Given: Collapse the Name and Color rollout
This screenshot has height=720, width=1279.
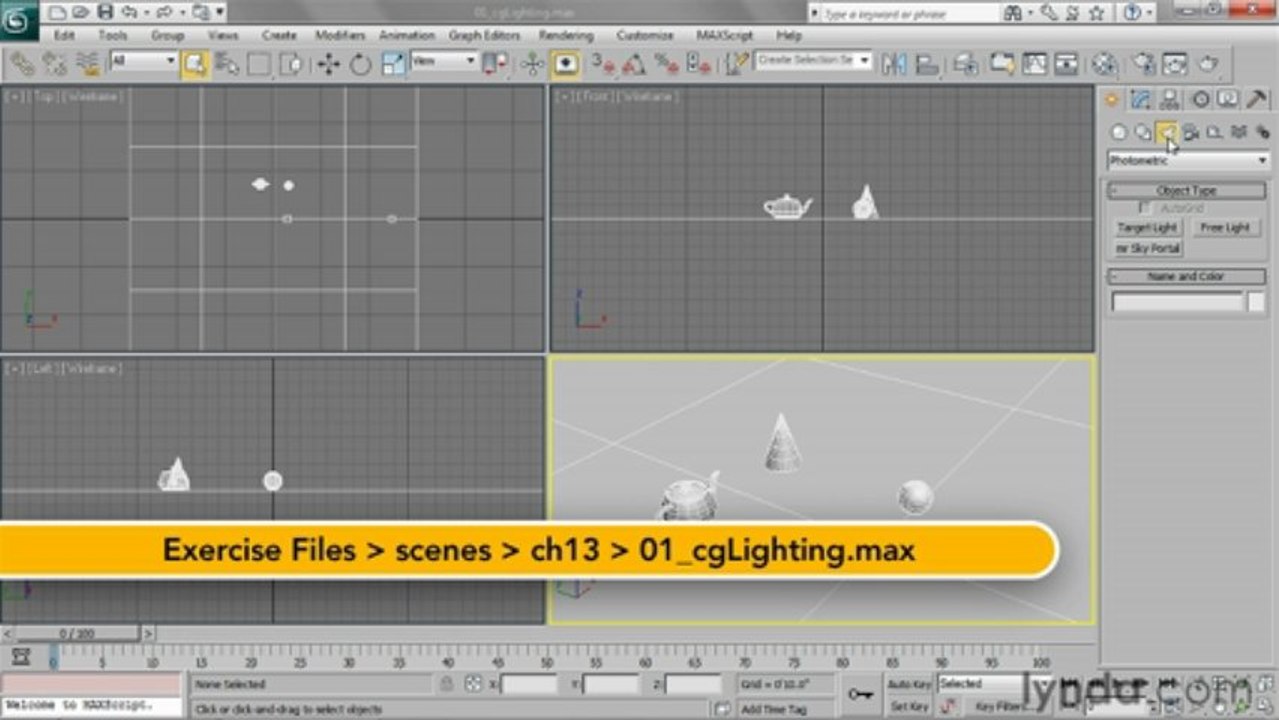Looking at the screenshot, I should (1187, 277).
